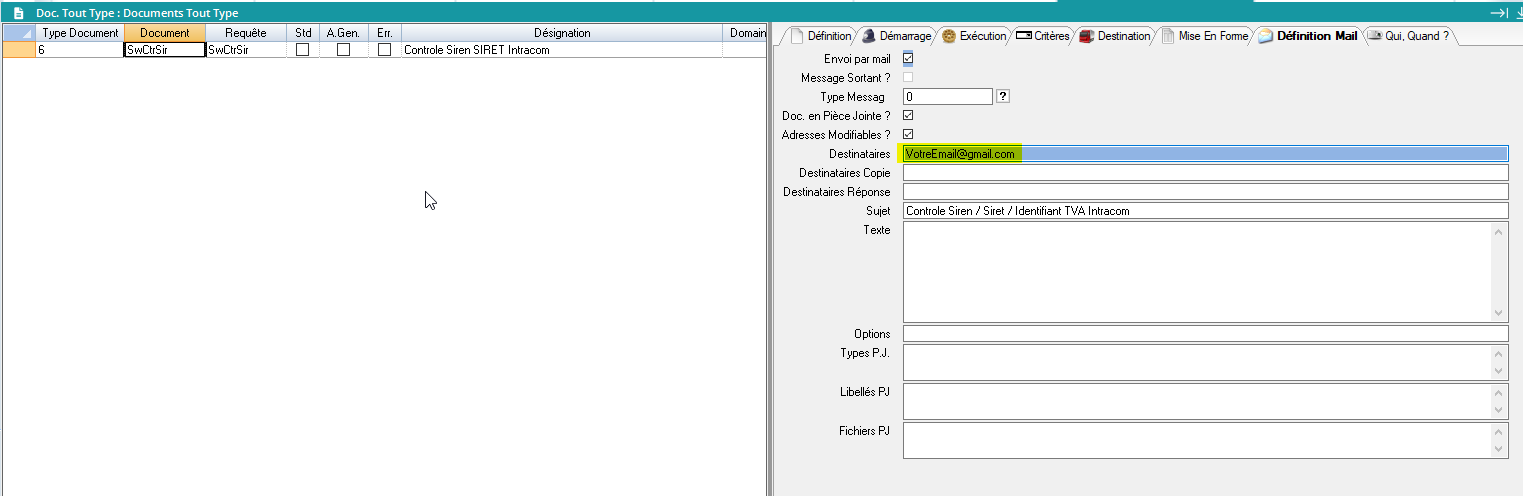
Task: Open the Exécution tab
Action: [x=974, y=36]
